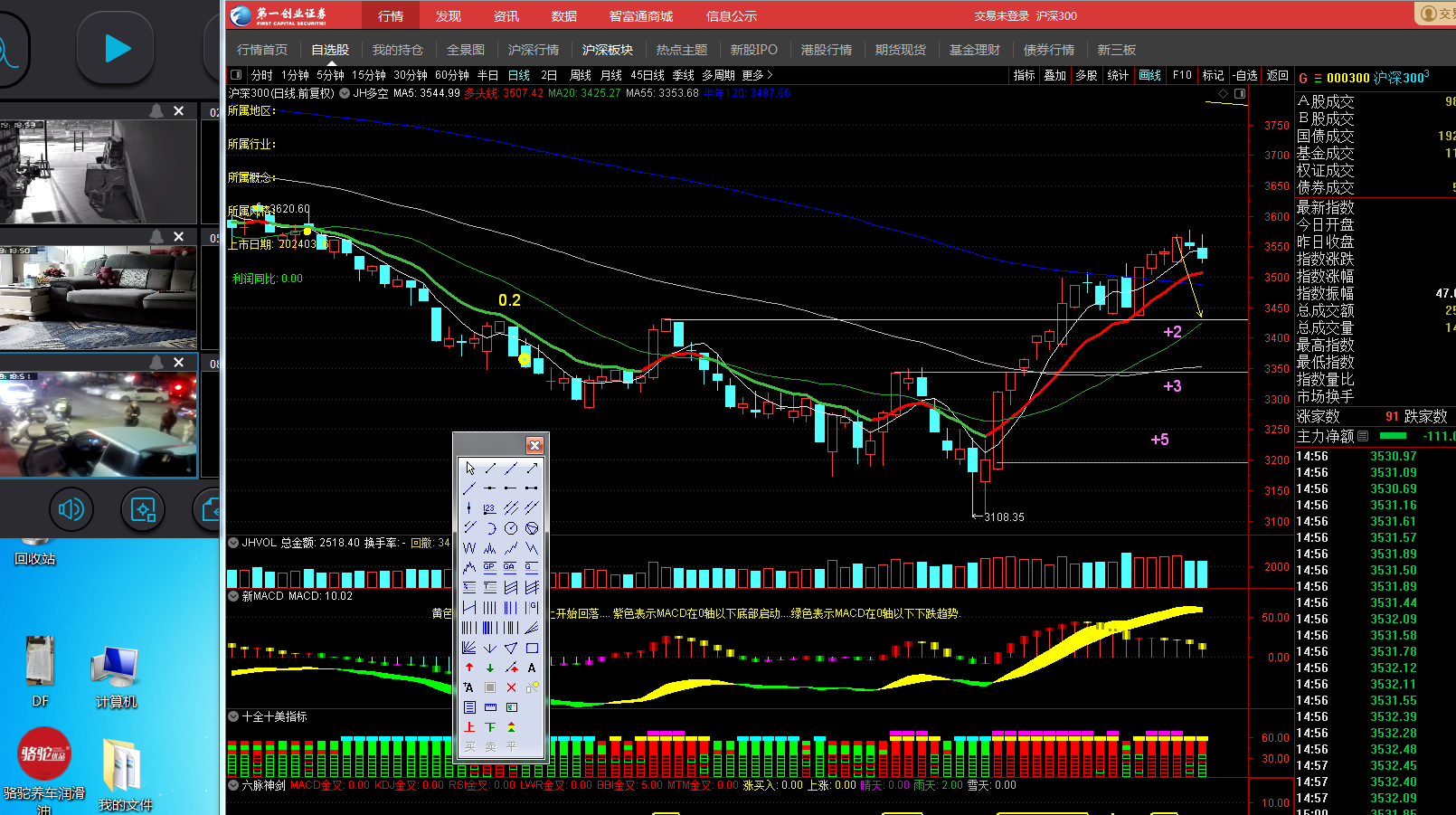1456x815 pixels.
Task: Select the 回收站 desktop icon
Action: coord(35,551)
